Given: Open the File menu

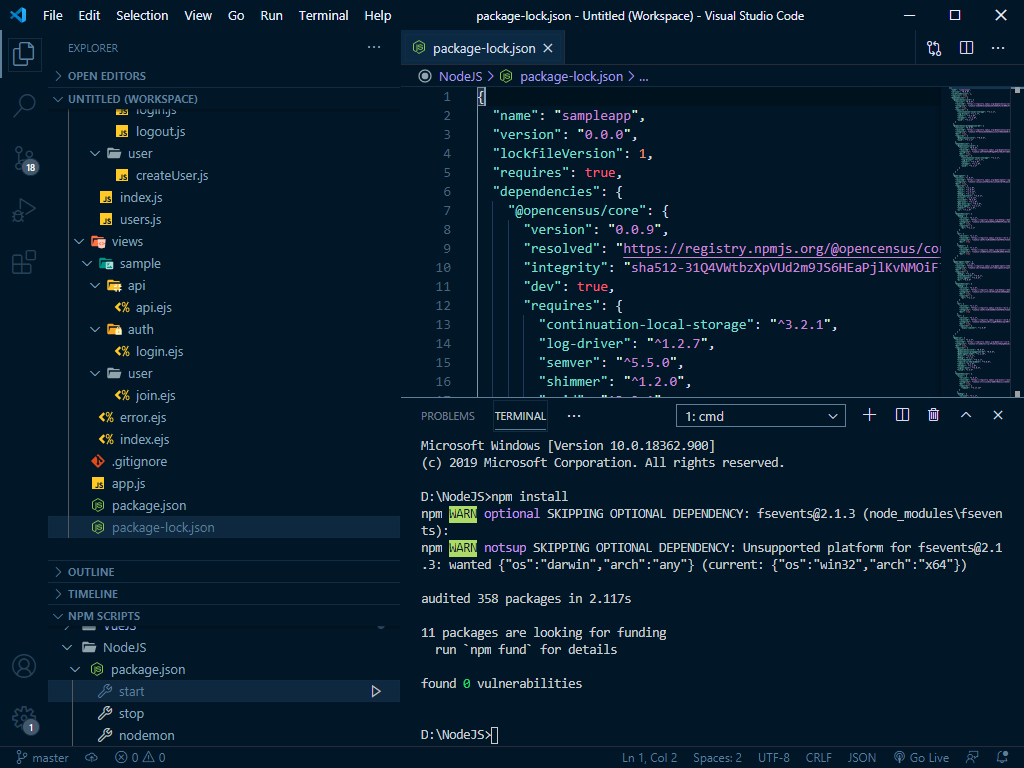Looking at the screenshot, I should coord(53,16).
